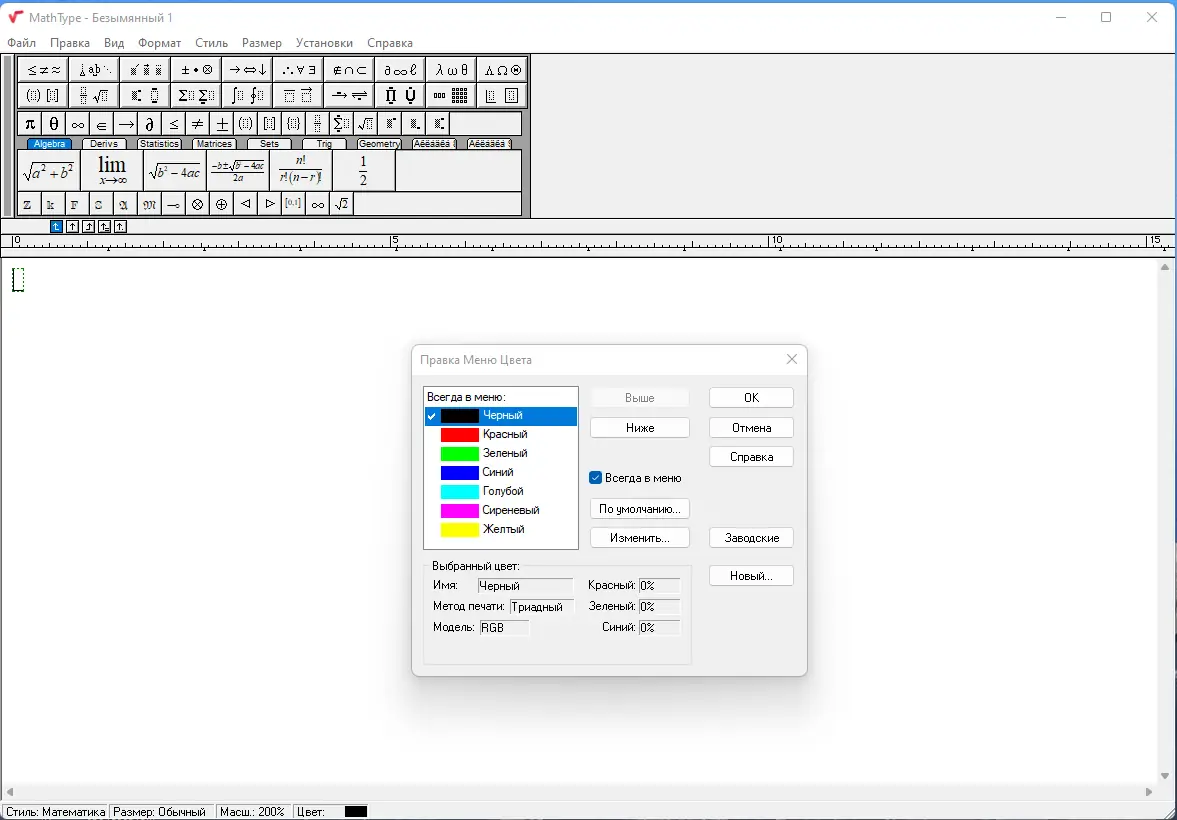Insert the one-half fraction expression
The width and height of the screenshot is (1177, 820).
coord(363,170)
